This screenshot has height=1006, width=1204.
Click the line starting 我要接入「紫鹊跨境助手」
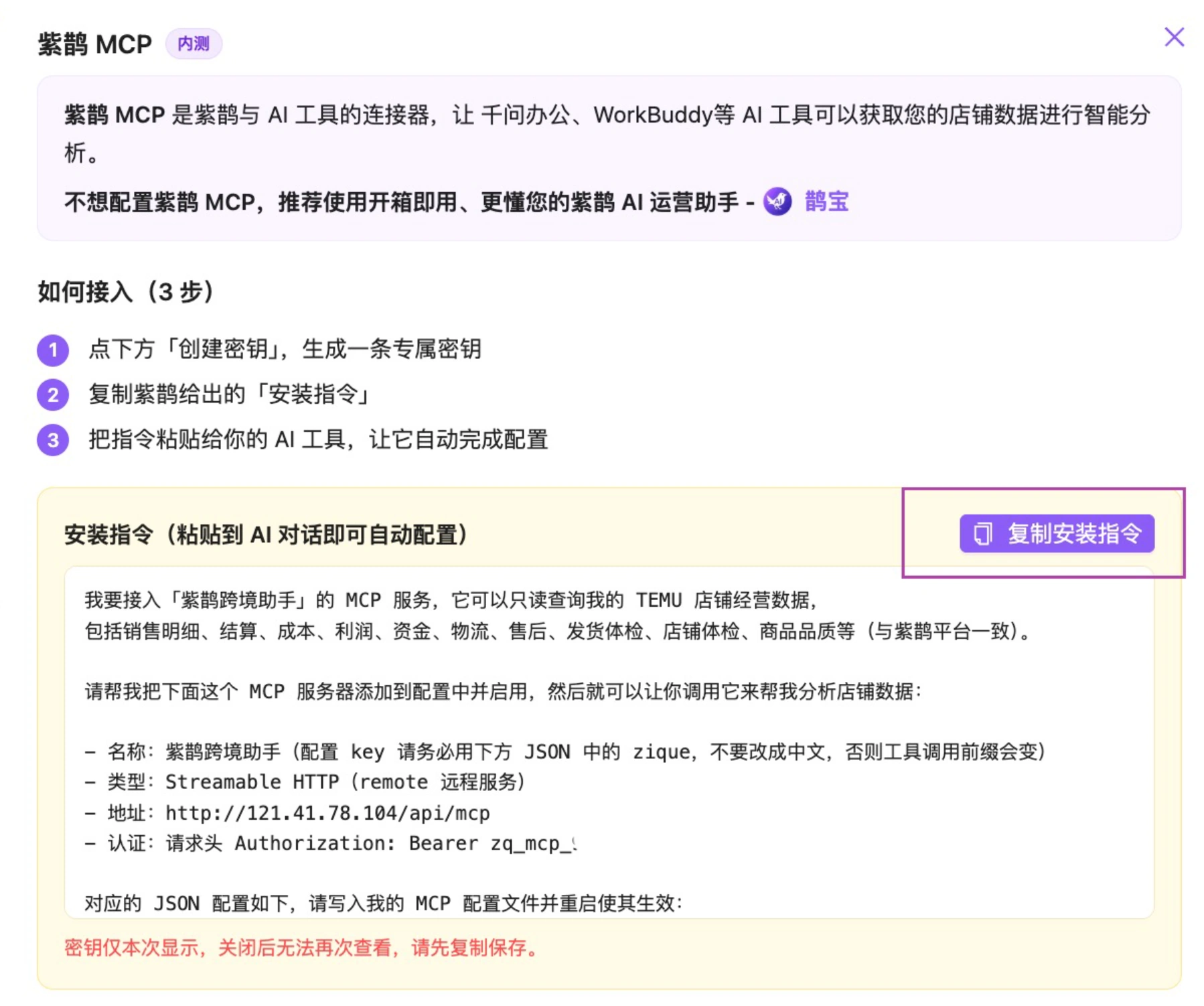[x=451, y=599]
